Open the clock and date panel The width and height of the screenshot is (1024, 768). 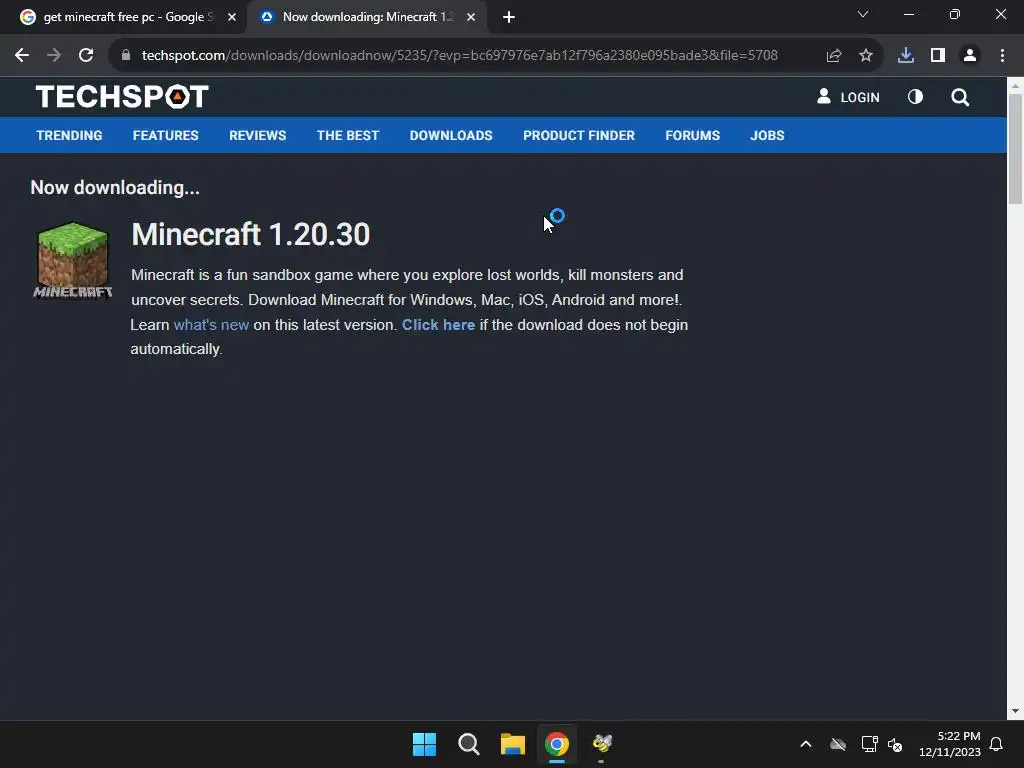pyautogui.click(x=950, y=744)
